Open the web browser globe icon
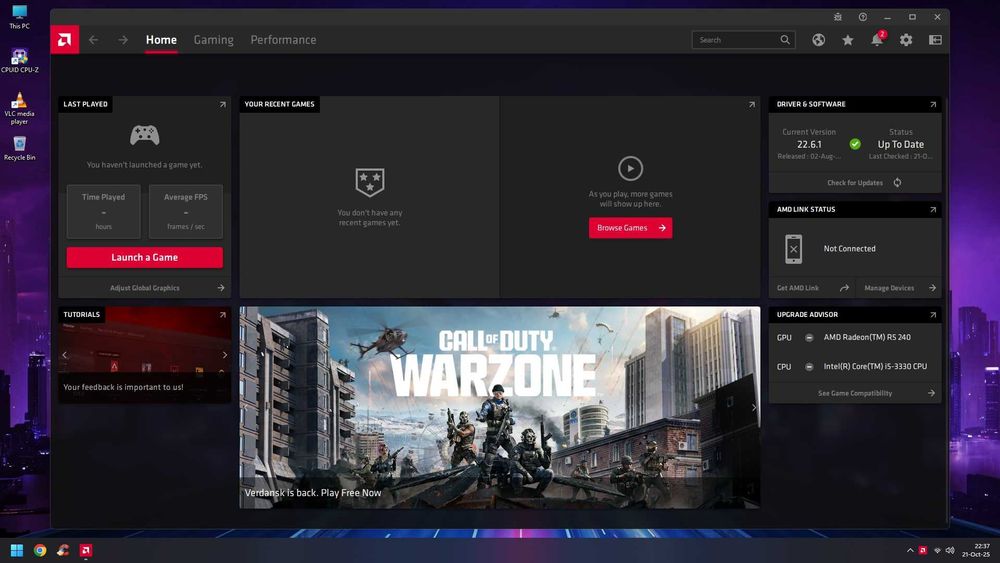The width and height of the screenshot is (1000, 563). 819,40
